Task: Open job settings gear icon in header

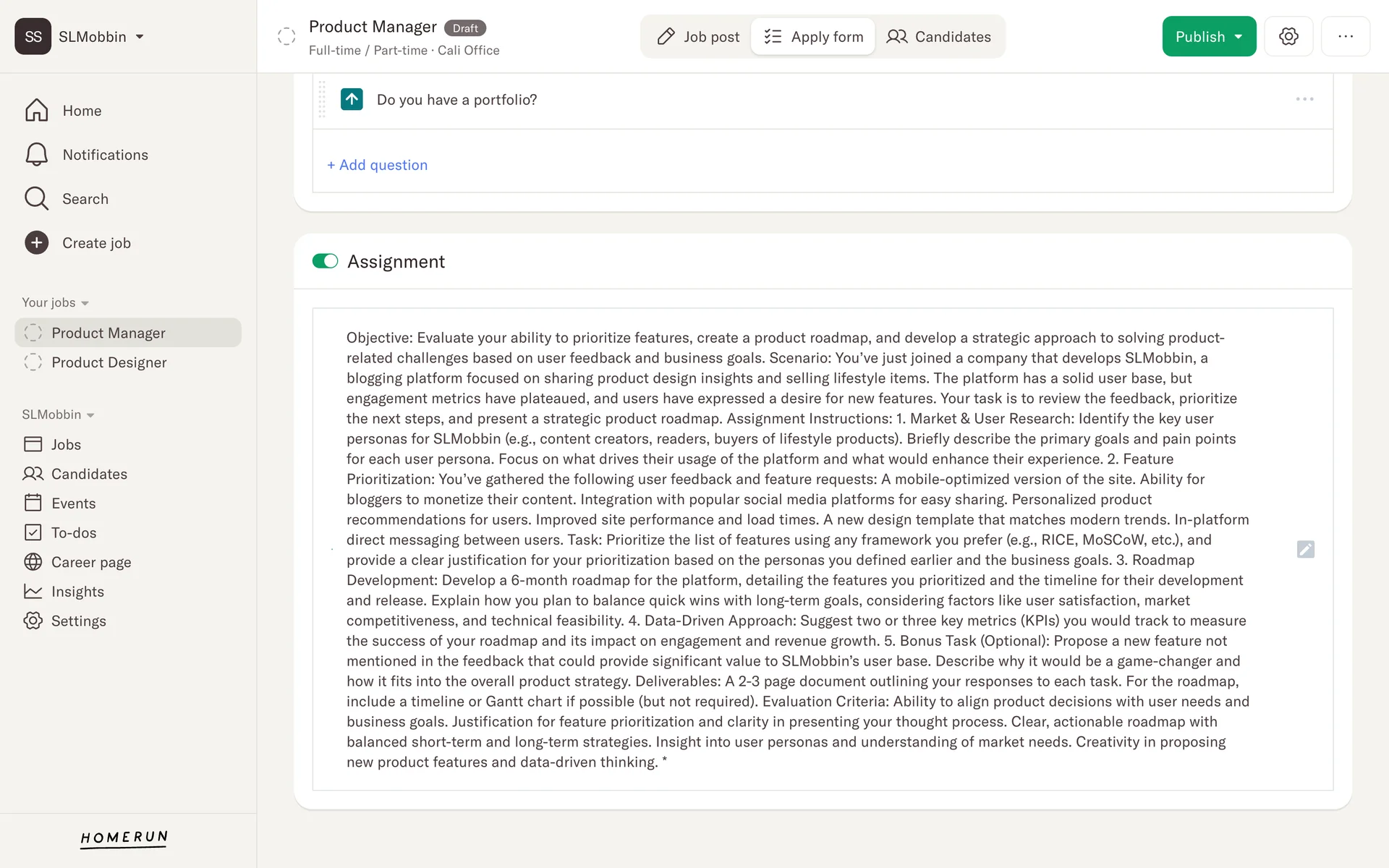Action: 1288,37
